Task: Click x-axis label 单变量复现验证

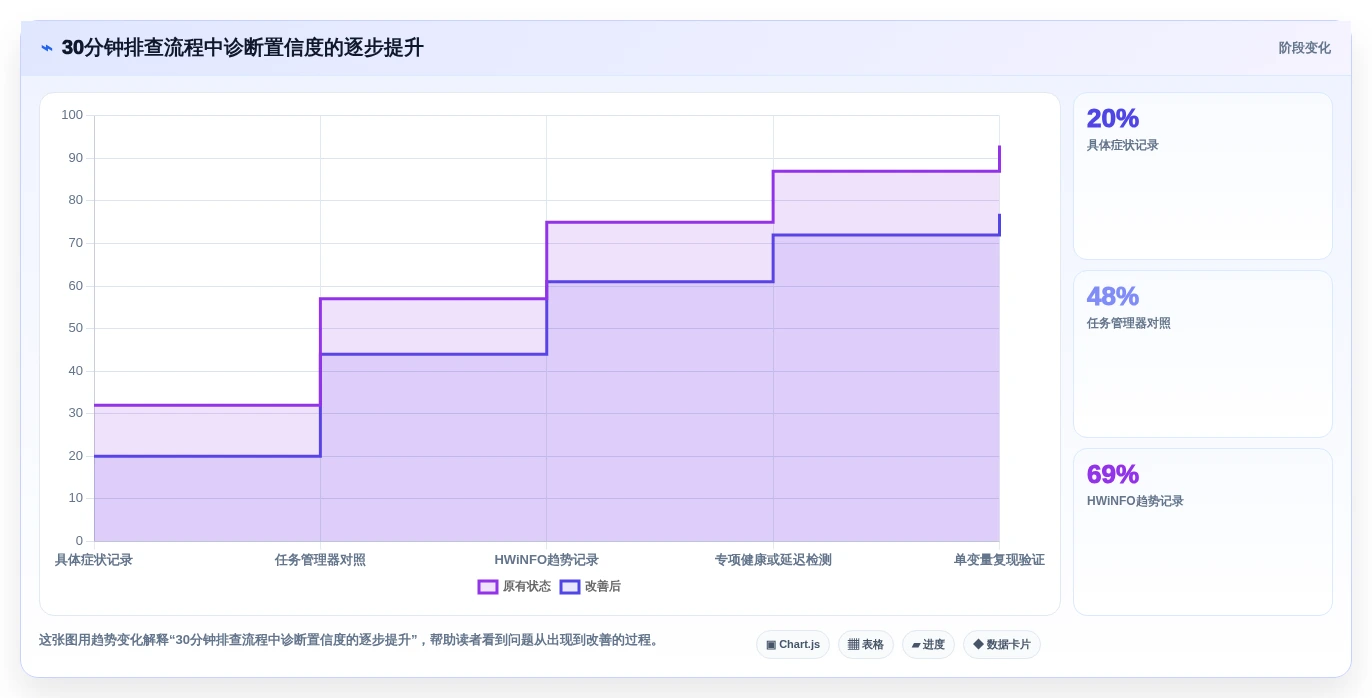Action: [x=999, y=560]
